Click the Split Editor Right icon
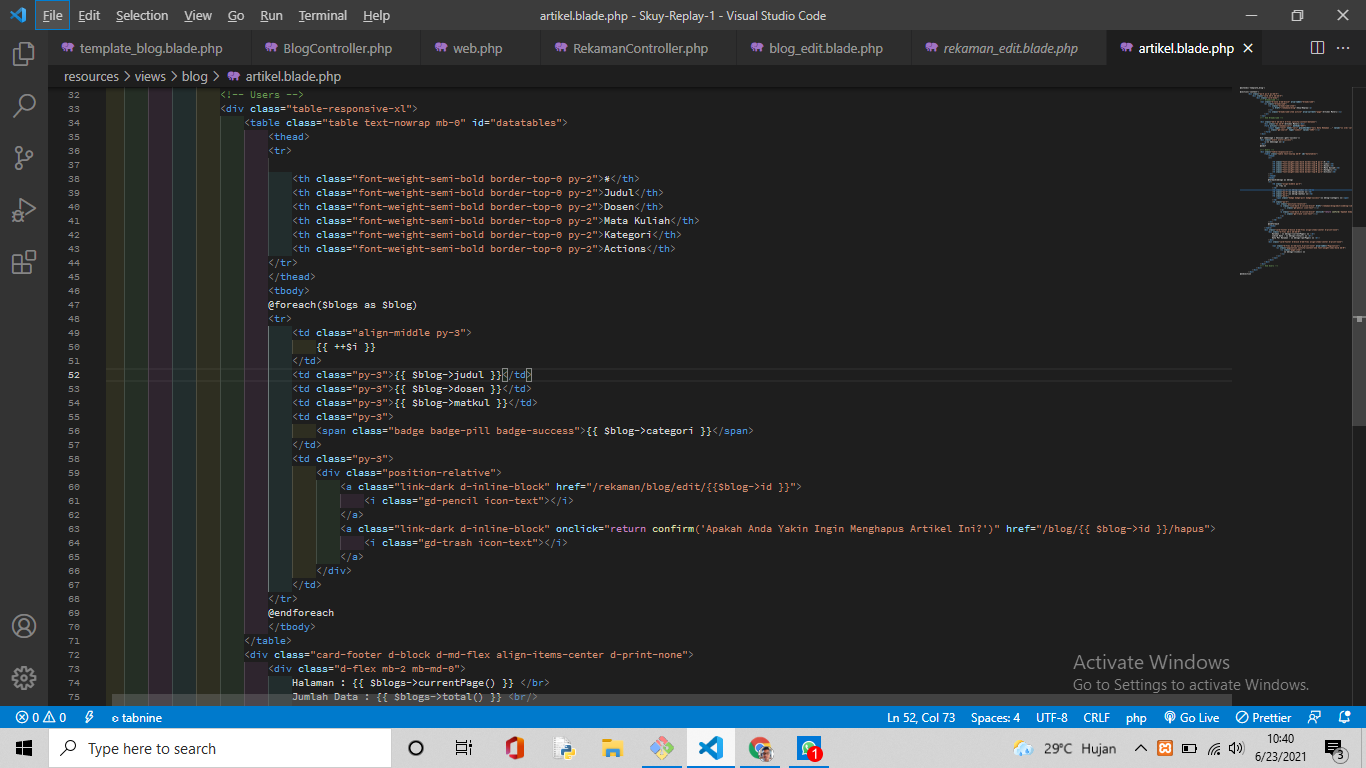 click(1317, 48)
